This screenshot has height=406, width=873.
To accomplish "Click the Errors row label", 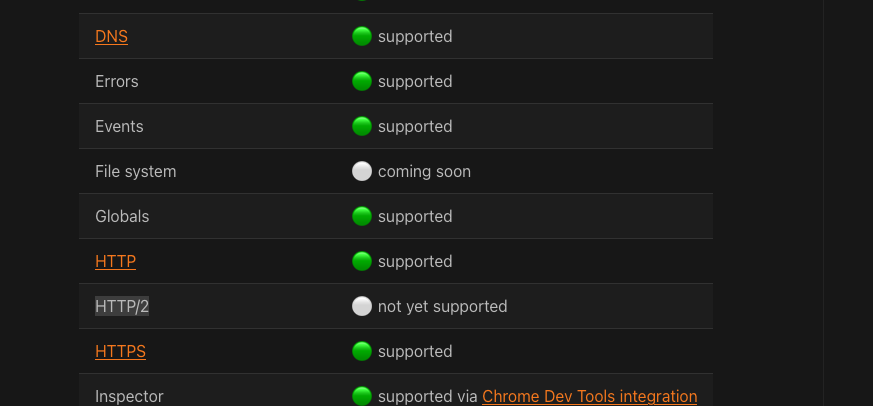I will tap(117, 82).
